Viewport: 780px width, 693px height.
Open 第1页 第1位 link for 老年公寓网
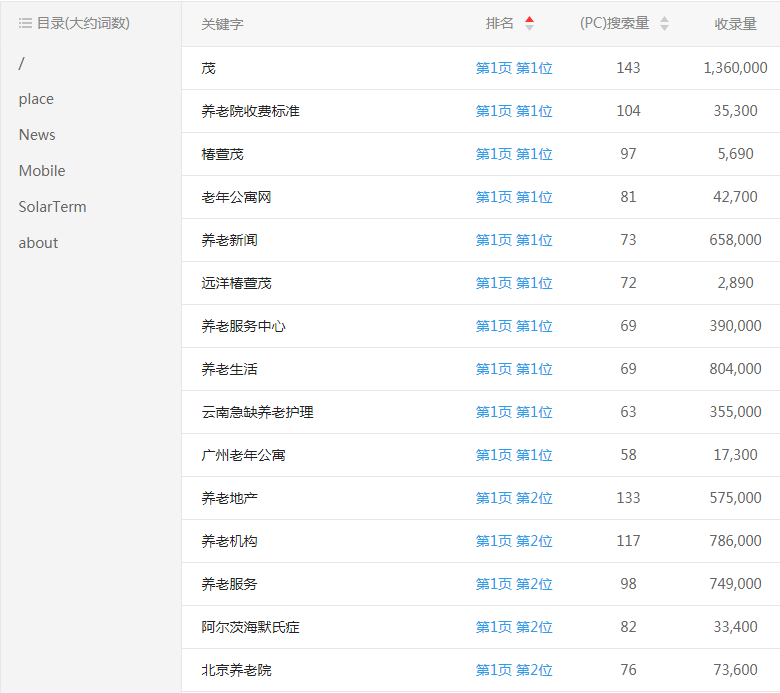tap(514, 197)
